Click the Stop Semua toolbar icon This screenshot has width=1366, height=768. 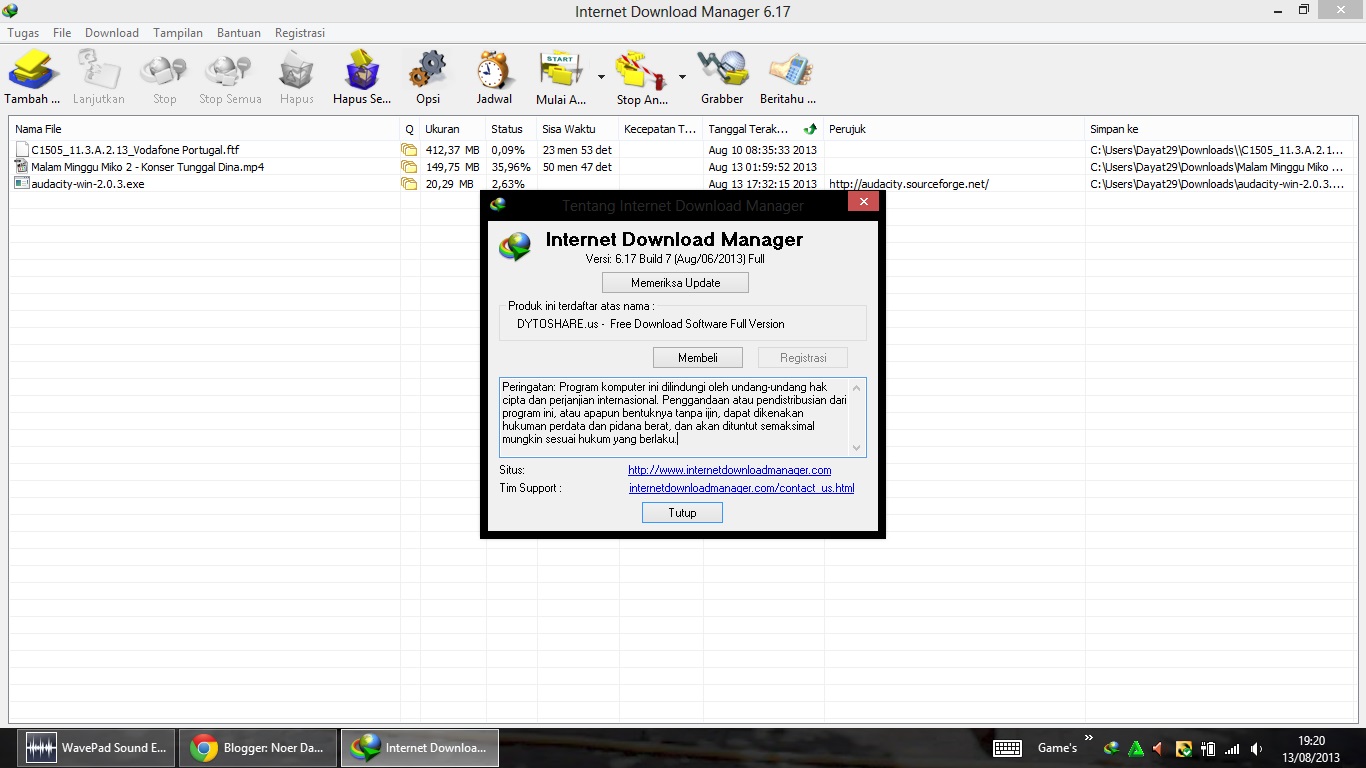[229, 71]
